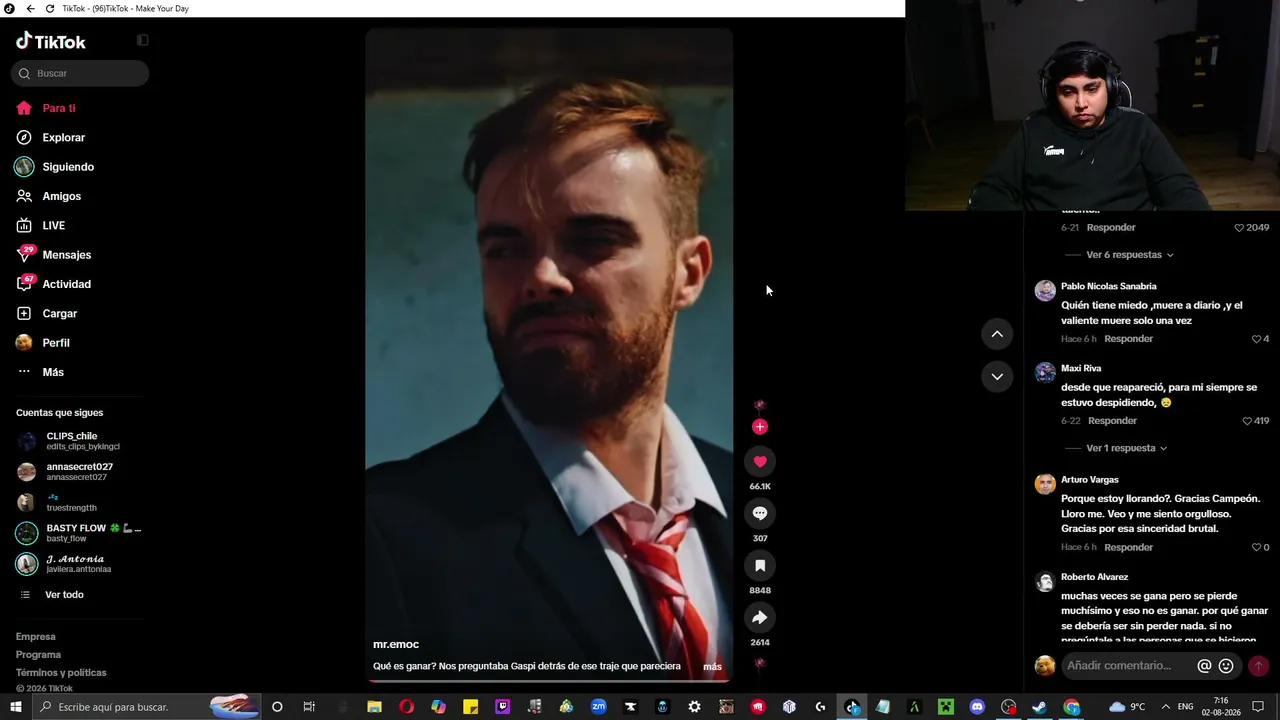Viewport: 1280px width, 720px height.
Task: Click the video progress bar
Action: tap(549, 681)
